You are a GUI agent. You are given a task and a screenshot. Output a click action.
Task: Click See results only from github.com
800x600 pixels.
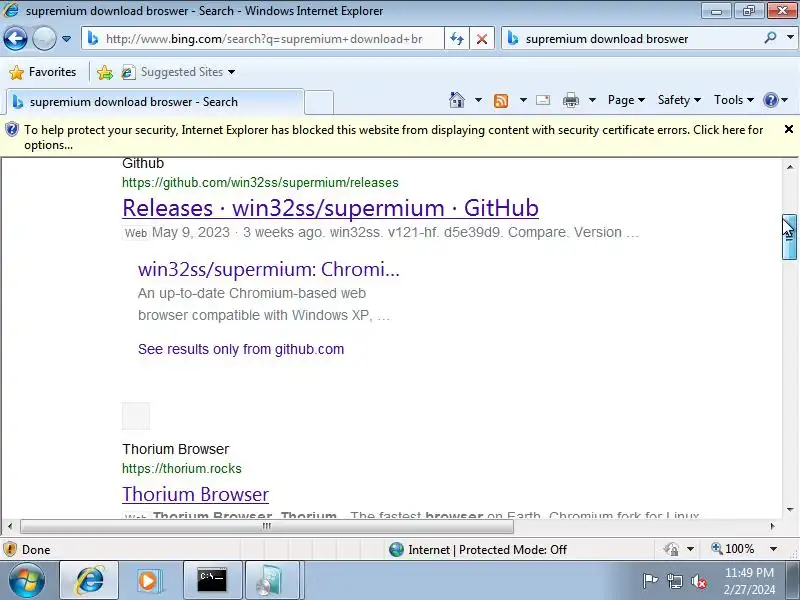click(x=241, y=349)
